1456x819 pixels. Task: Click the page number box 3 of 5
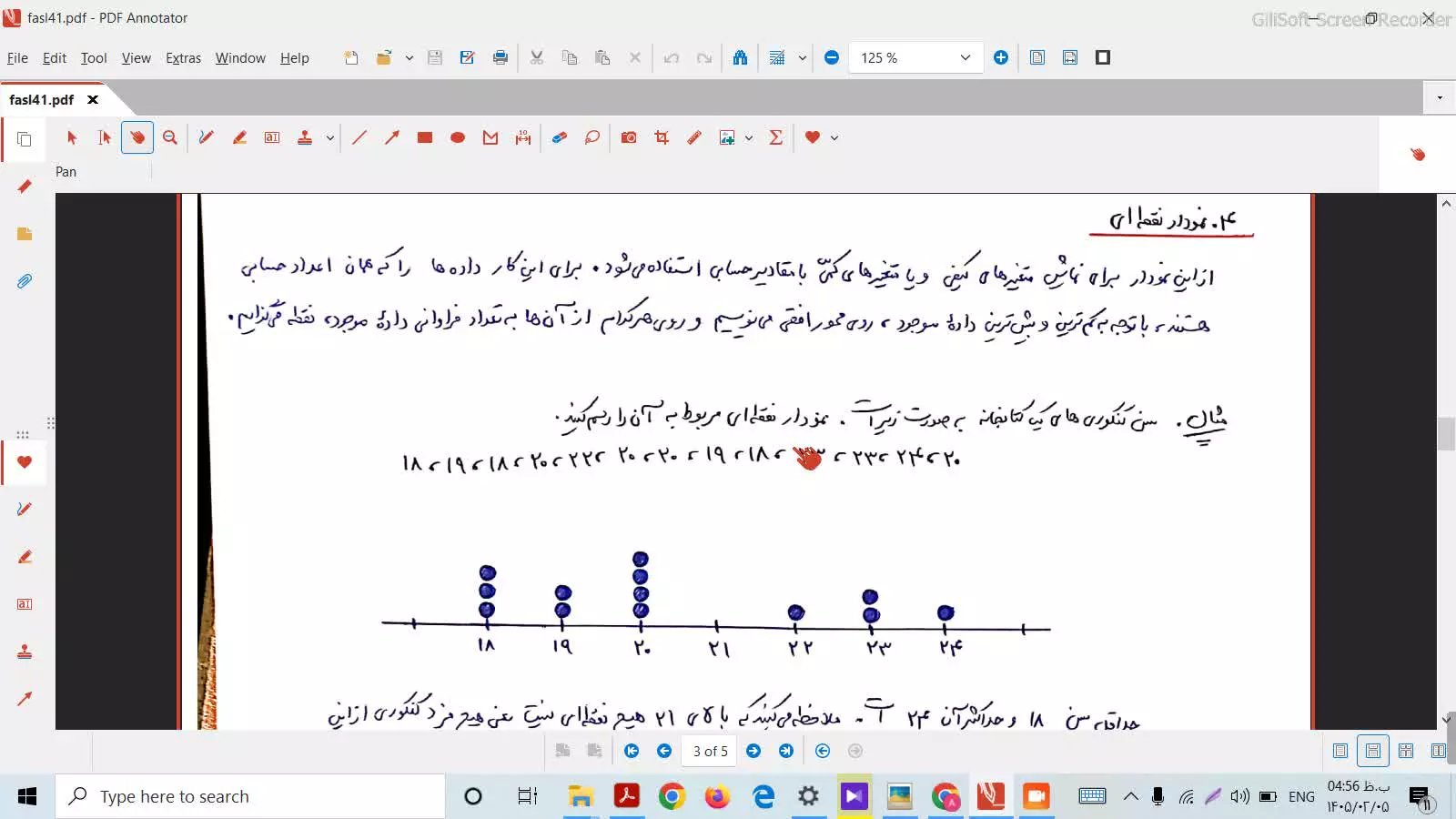[710, 751]
